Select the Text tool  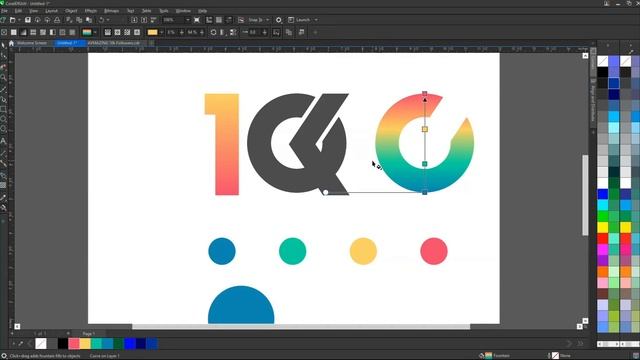3,141
